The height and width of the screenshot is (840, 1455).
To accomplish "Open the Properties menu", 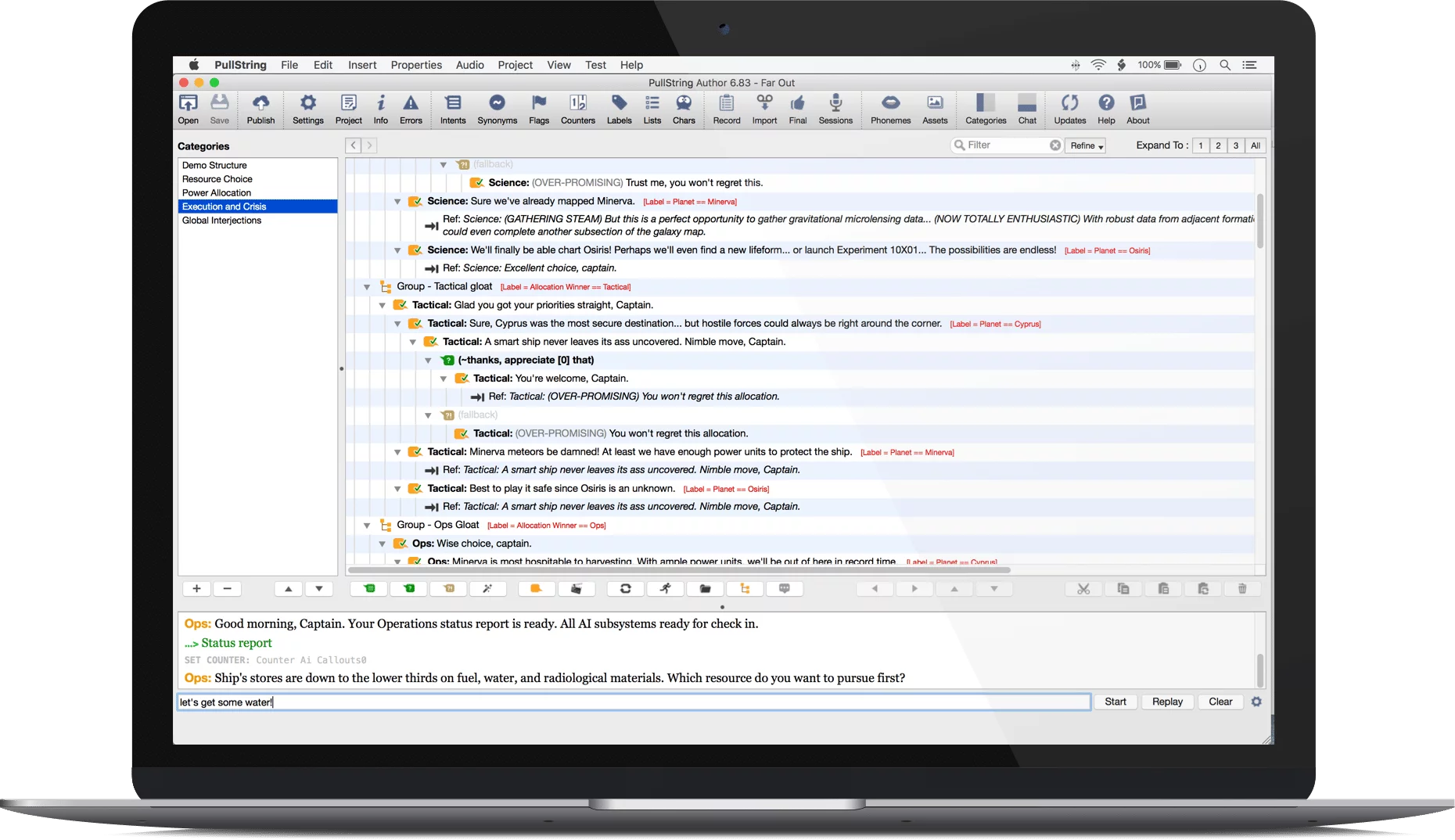I will pyautogui.click(x=416, y=65).
